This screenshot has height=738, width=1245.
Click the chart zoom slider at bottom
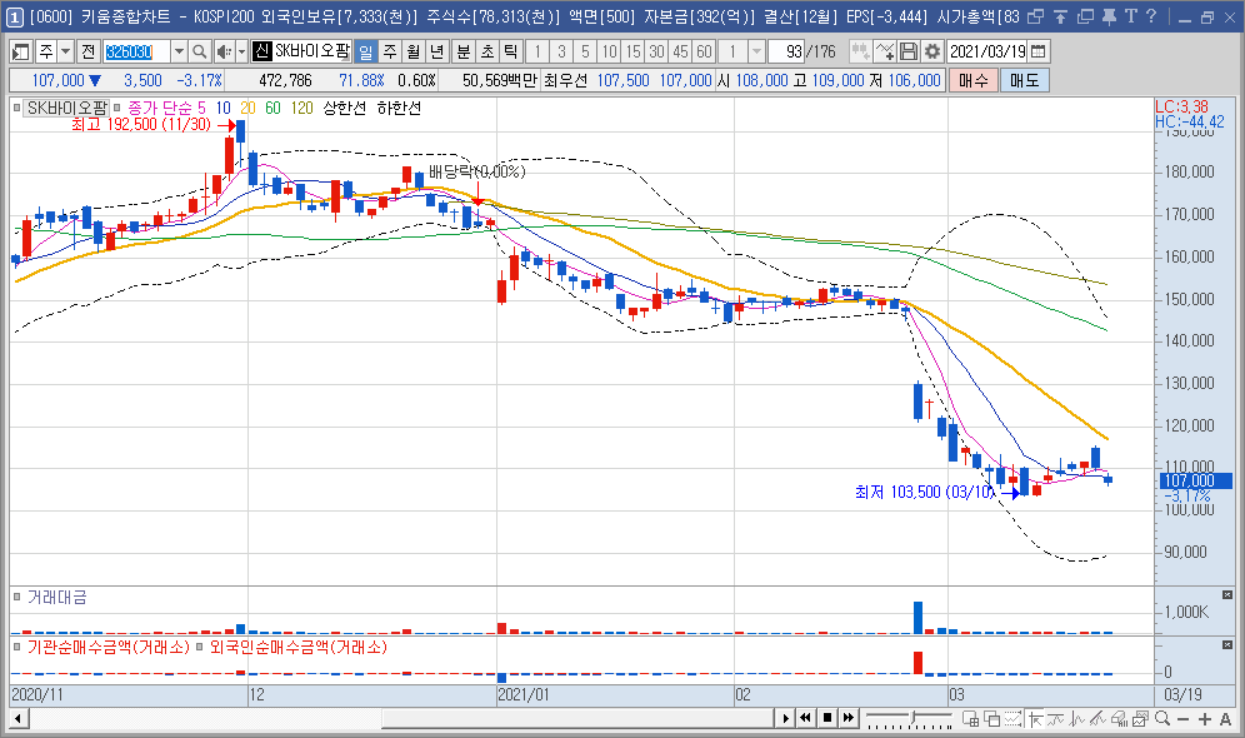[x=908, y=718]
